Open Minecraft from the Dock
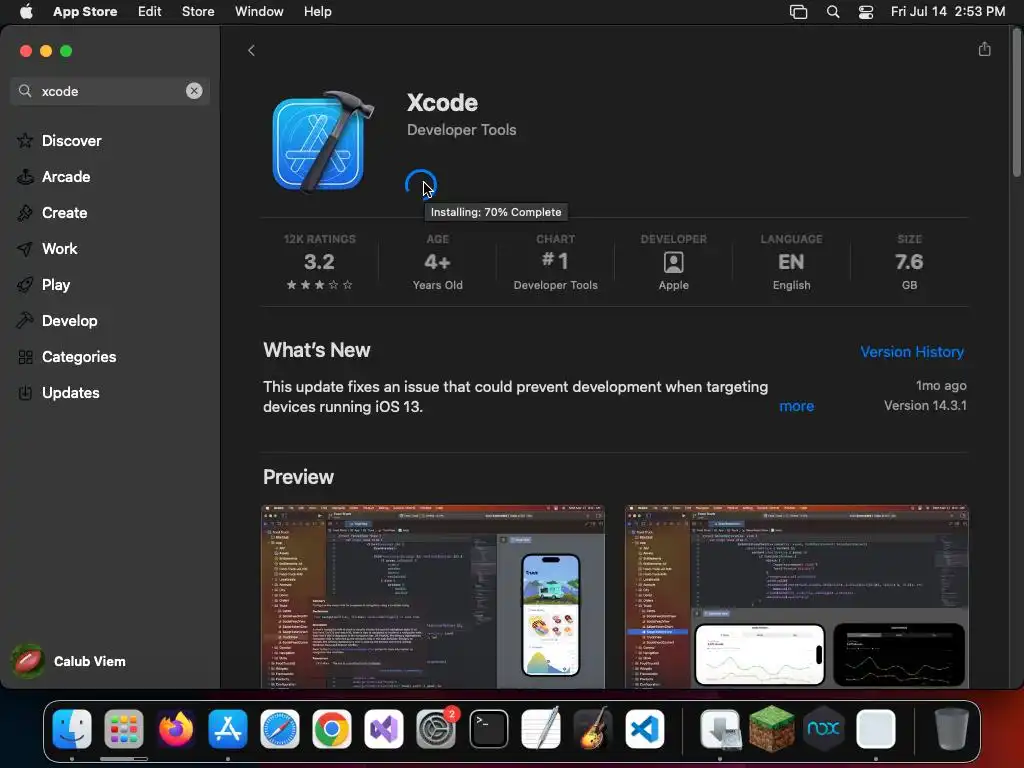The image size is (1024, 768). [x=772, y=729]
